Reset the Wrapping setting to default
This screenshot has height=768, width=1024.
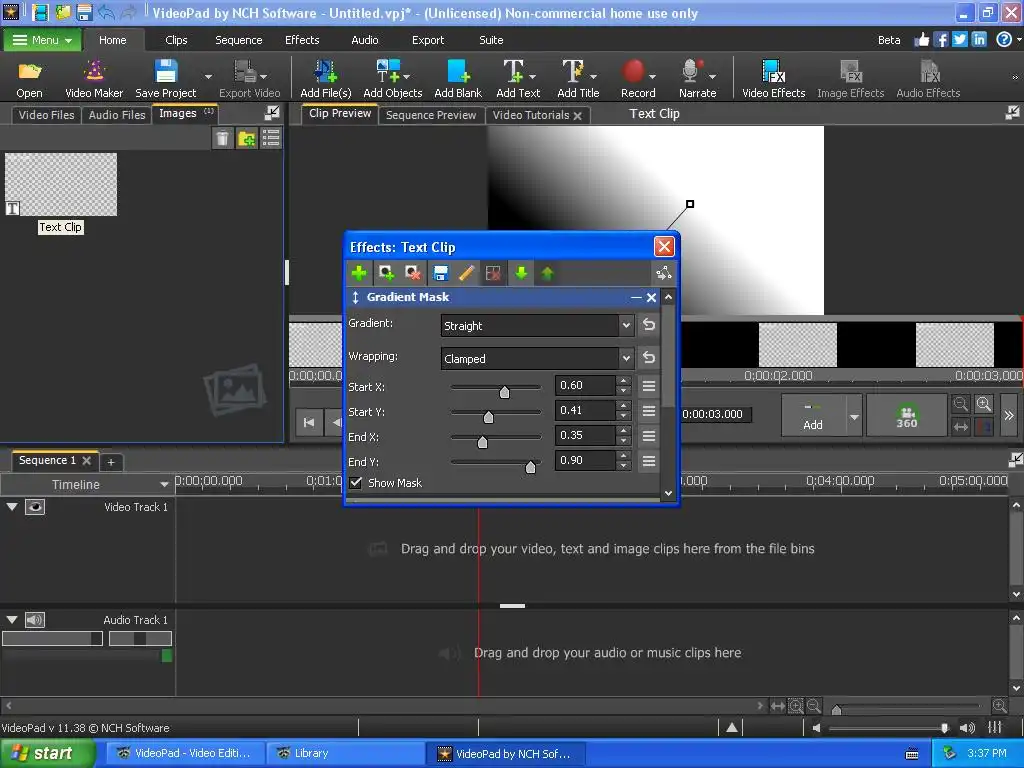click(648, 358)
